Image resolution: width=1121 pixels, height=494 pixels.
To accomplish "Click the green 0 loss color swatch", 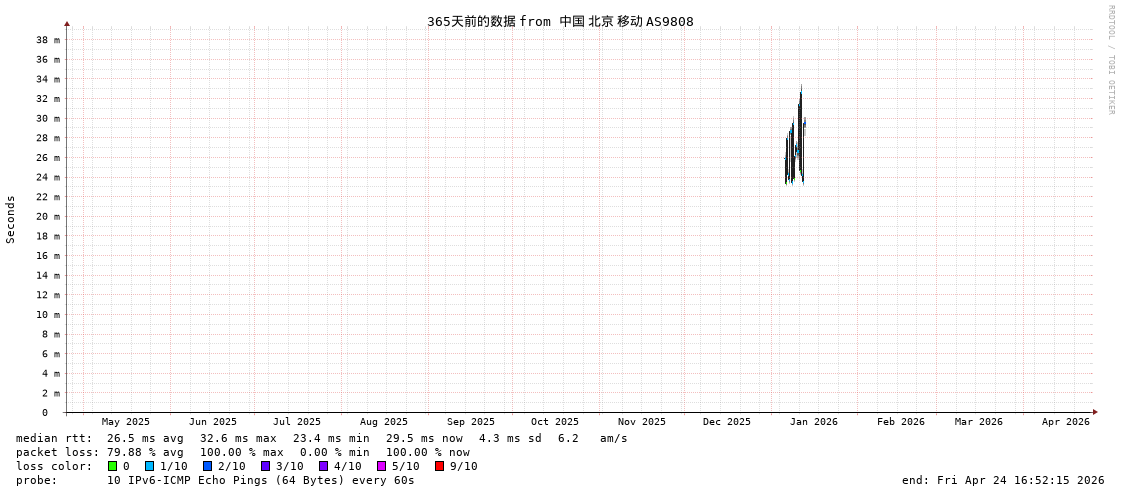I will click(113, 466).
